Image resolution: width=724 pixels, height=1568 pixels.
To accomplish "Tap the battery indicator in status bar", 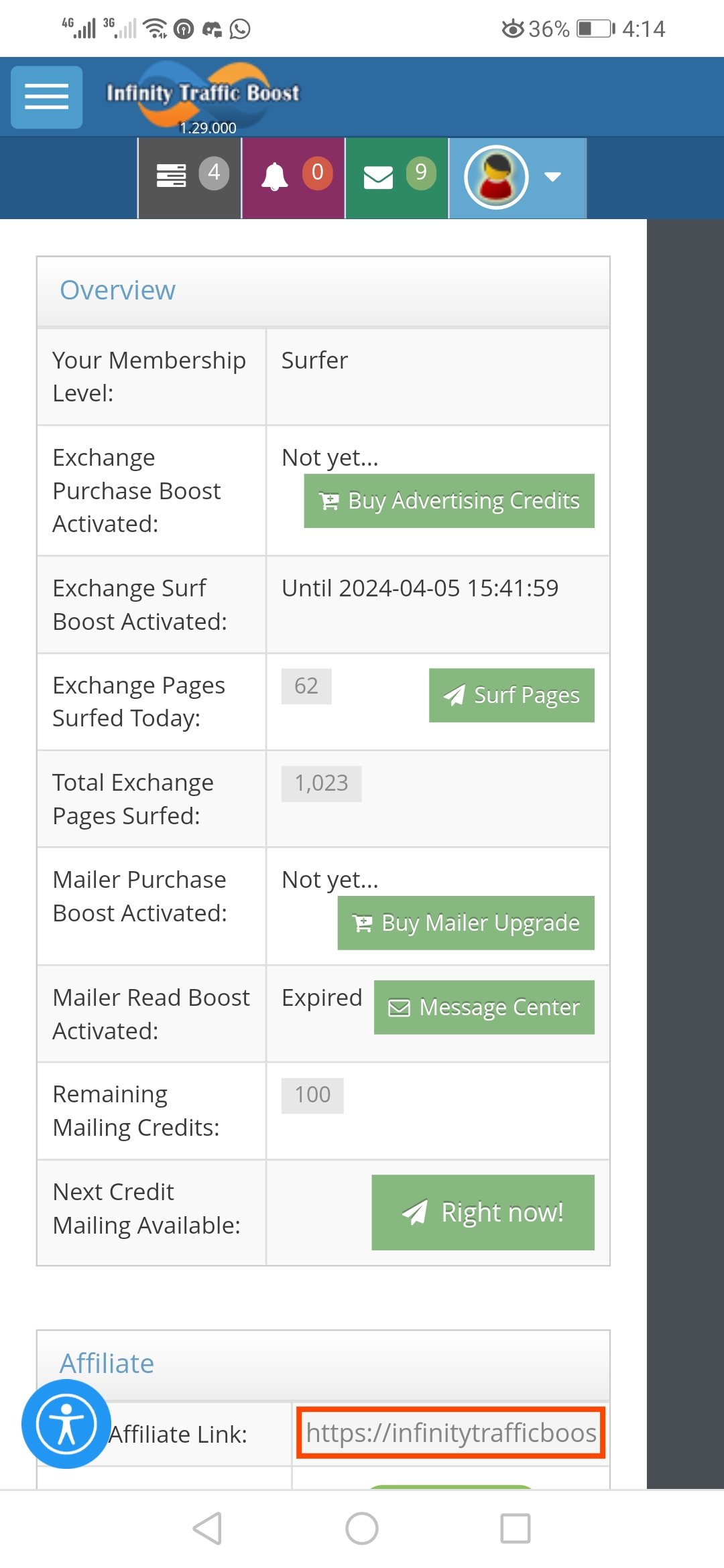I will point(596,29).
